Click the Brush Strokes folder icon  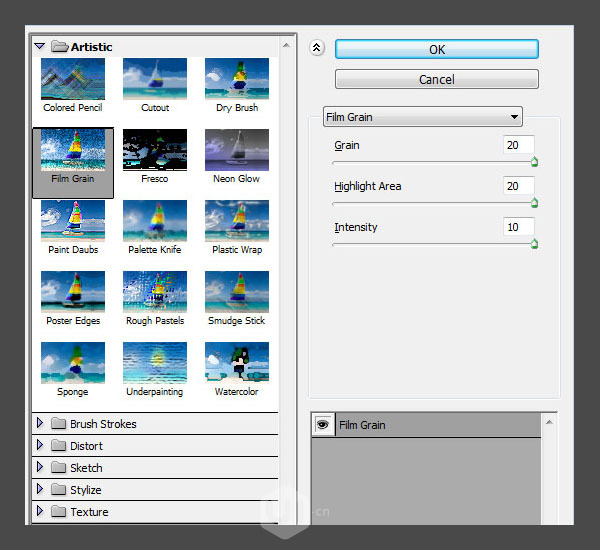click(x=59, y=423)
